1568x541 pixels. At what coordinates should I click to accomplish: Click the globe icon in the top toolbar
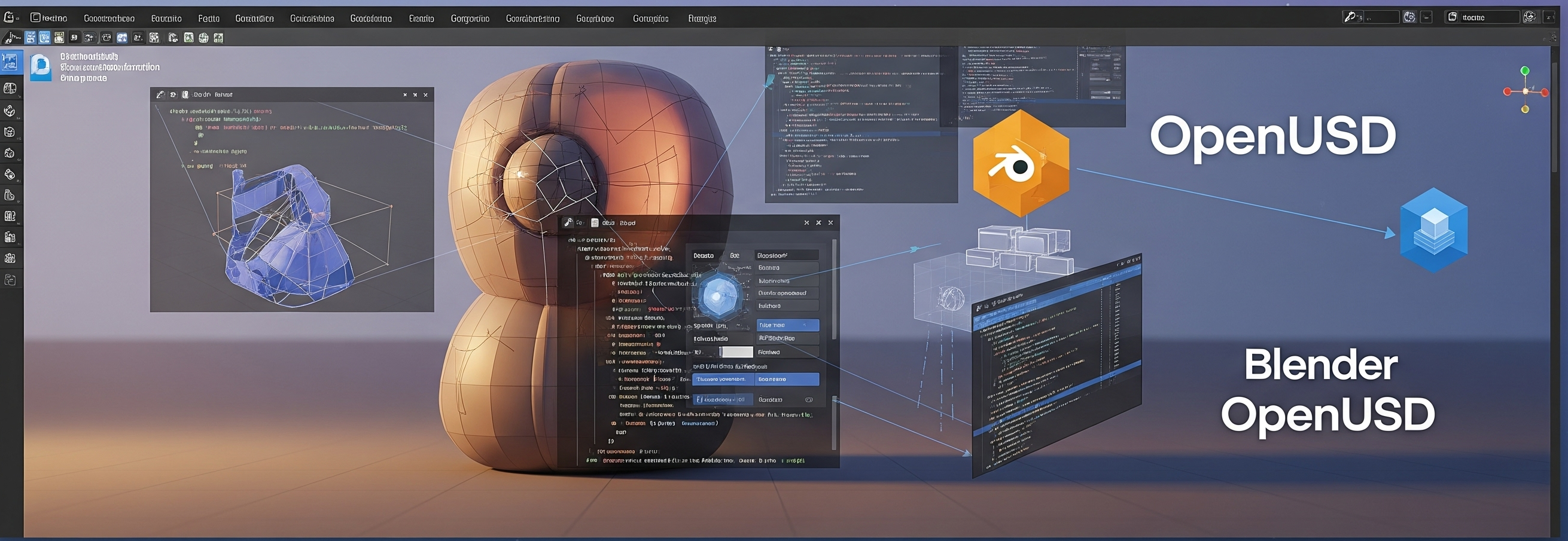coord(203,38)
